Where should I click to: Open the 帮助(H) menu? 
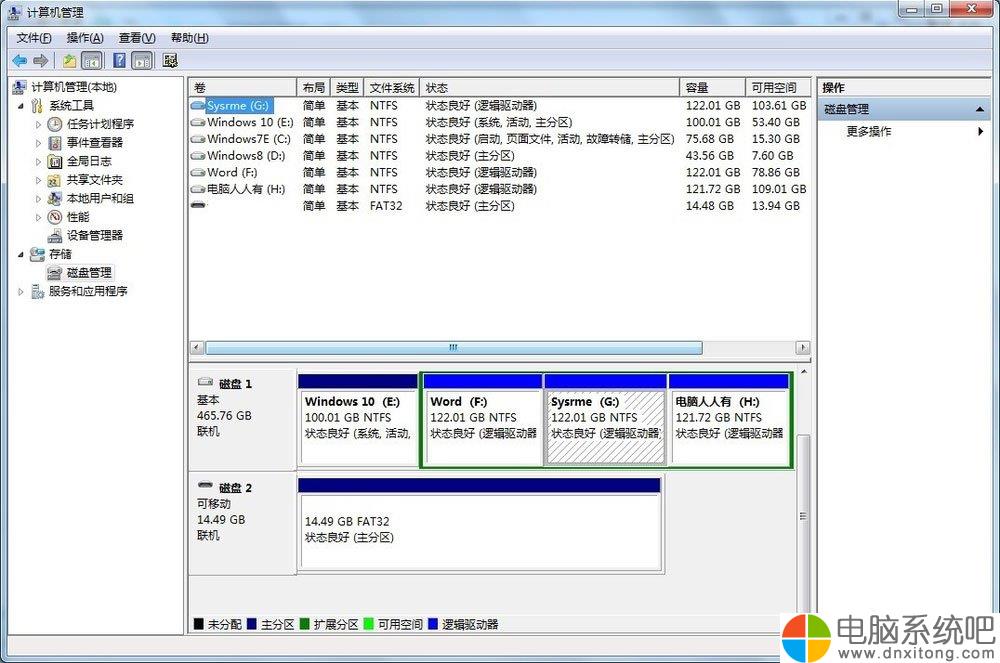tap(189, 38)
